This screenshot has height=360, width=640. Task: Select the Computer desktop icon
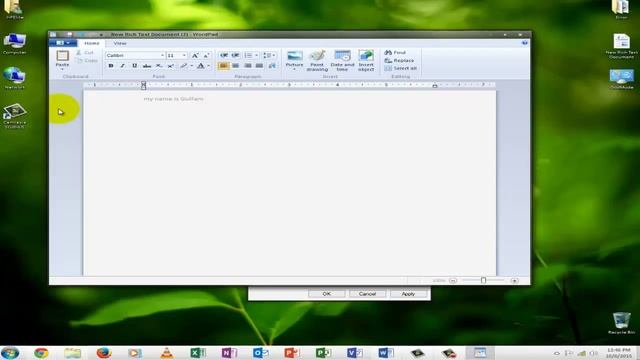point(15,44)
